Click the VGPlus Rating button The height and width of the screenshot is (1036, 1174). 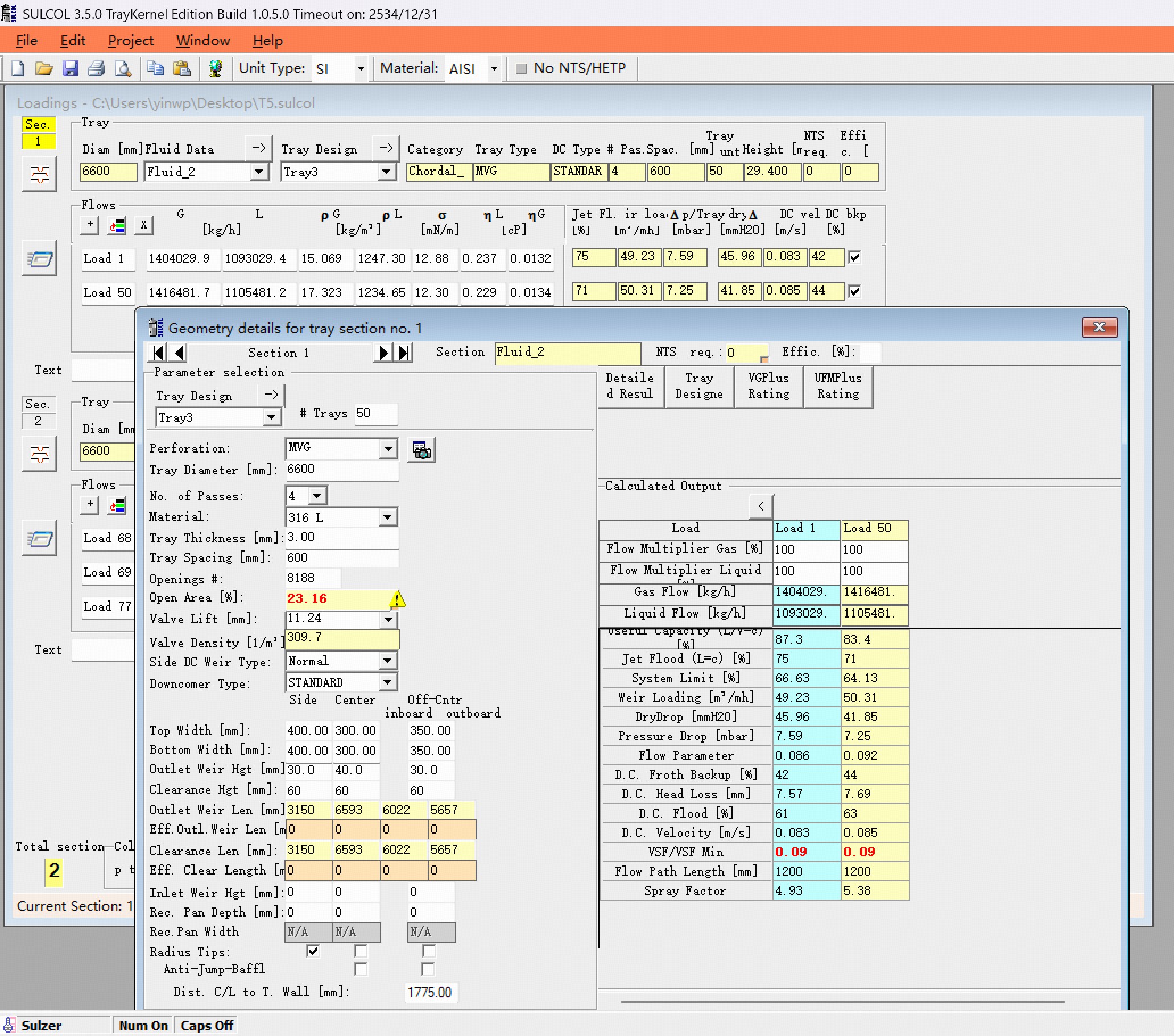tap(768, 387)
